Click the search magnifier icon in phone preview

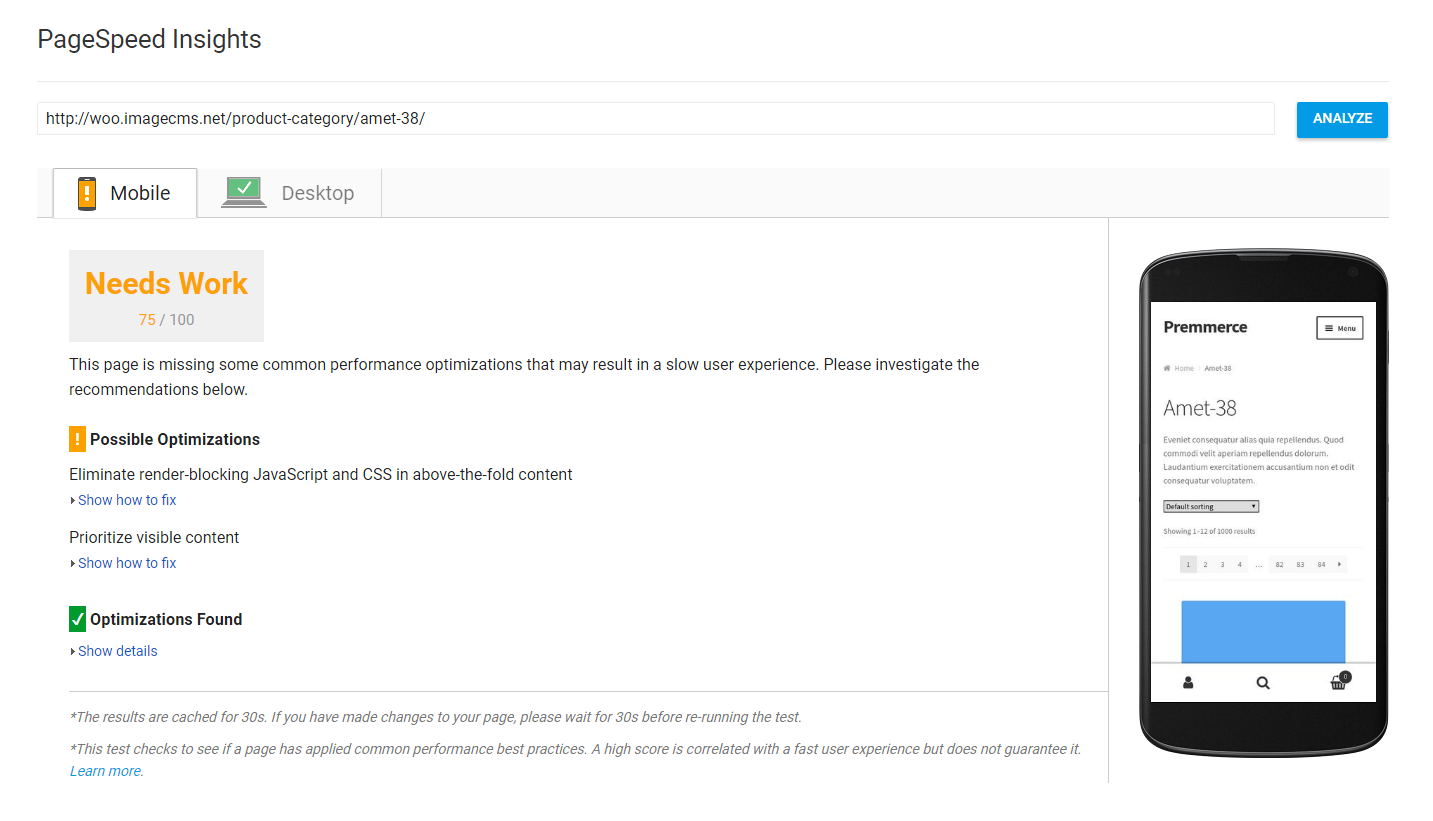click(x=1263, y=683)
